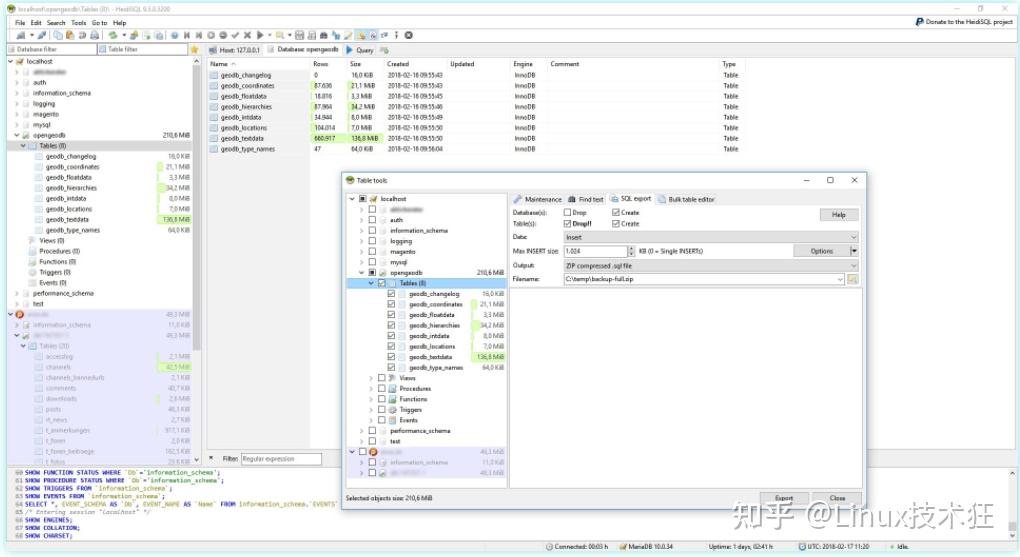This screenshot has height=557, width=1020.
Task: Click the green checkmark Post icon
Action: pyautogui.click(x=235, y=35)
